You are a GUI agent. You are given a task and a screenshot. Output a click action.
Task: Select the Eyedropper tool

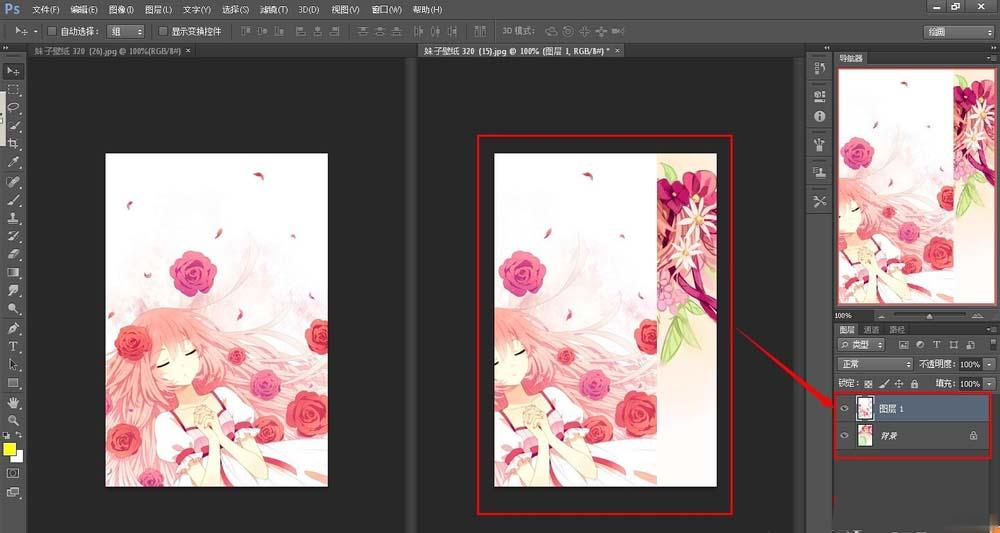coord(14,162)
